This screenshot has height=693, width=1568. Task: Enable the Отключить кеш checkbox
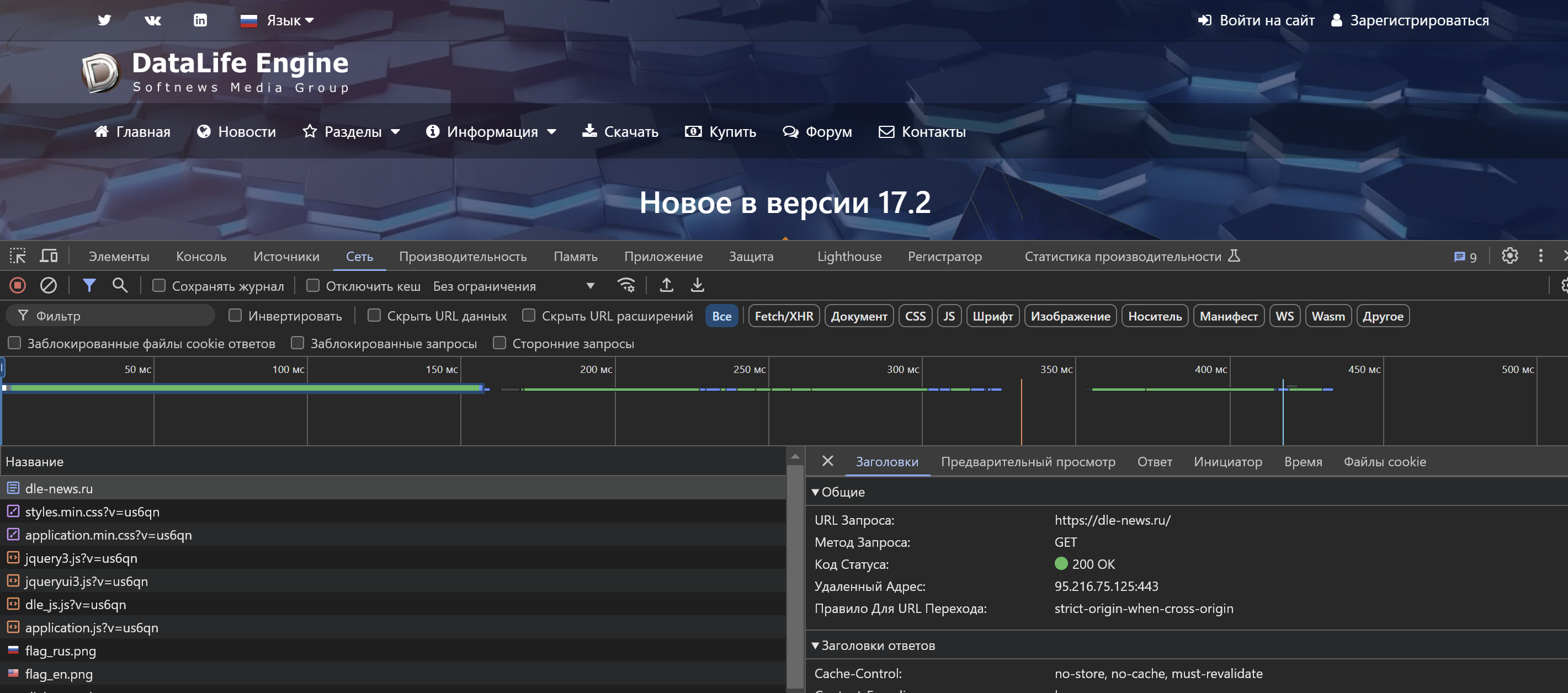click(x=313, y=285)
